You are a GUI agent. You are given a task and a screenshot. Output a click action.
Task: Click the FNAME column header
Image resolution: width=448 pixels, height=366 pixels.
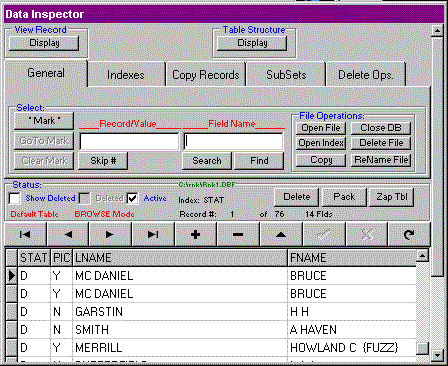[x=352, y=258]
